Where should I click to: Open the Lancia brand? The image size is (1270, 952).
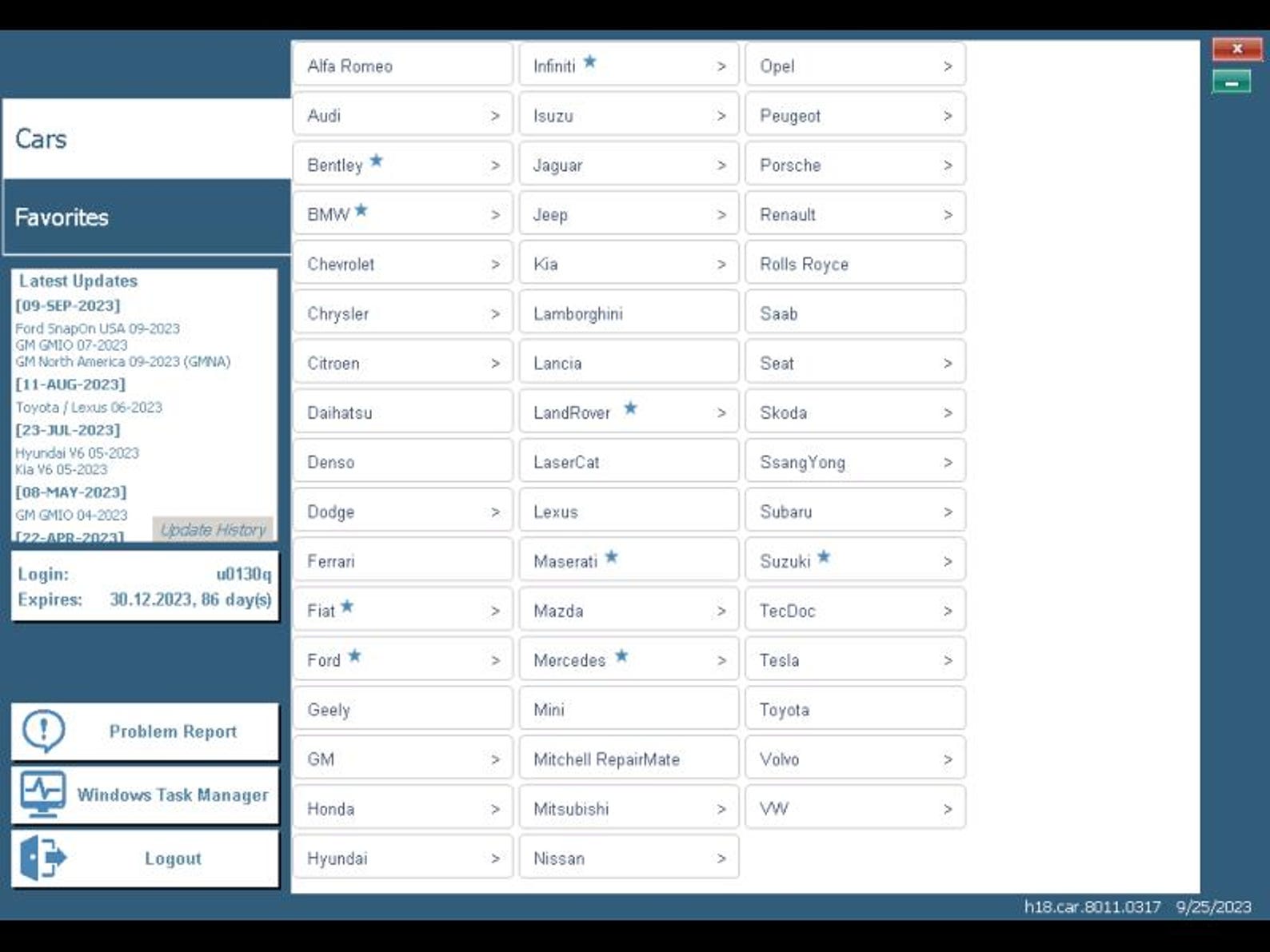pyautogui.click(x=629, y=362)
